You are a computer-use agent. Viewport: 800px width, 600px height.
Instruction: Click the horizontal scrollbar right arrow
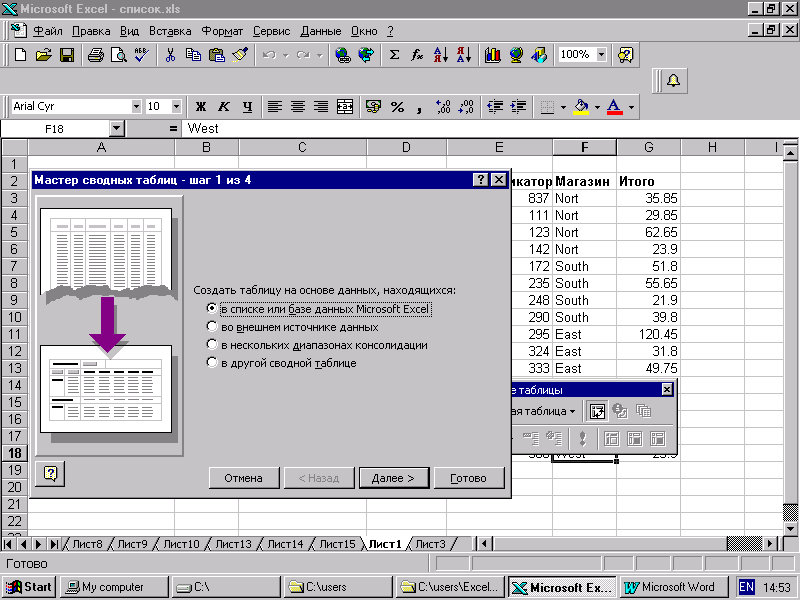click(x=769, y=544)
